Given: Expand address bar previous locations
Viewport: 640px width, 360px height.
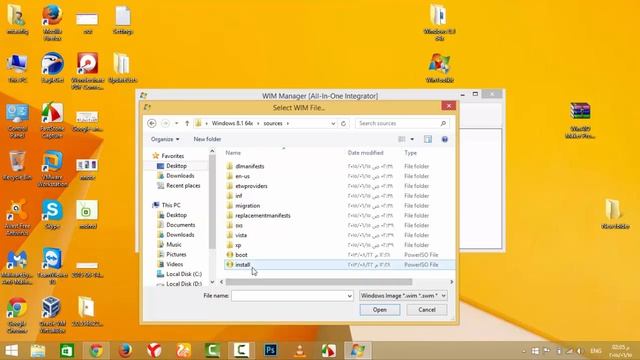Looking at the screenshot, I should click(333, 123).
